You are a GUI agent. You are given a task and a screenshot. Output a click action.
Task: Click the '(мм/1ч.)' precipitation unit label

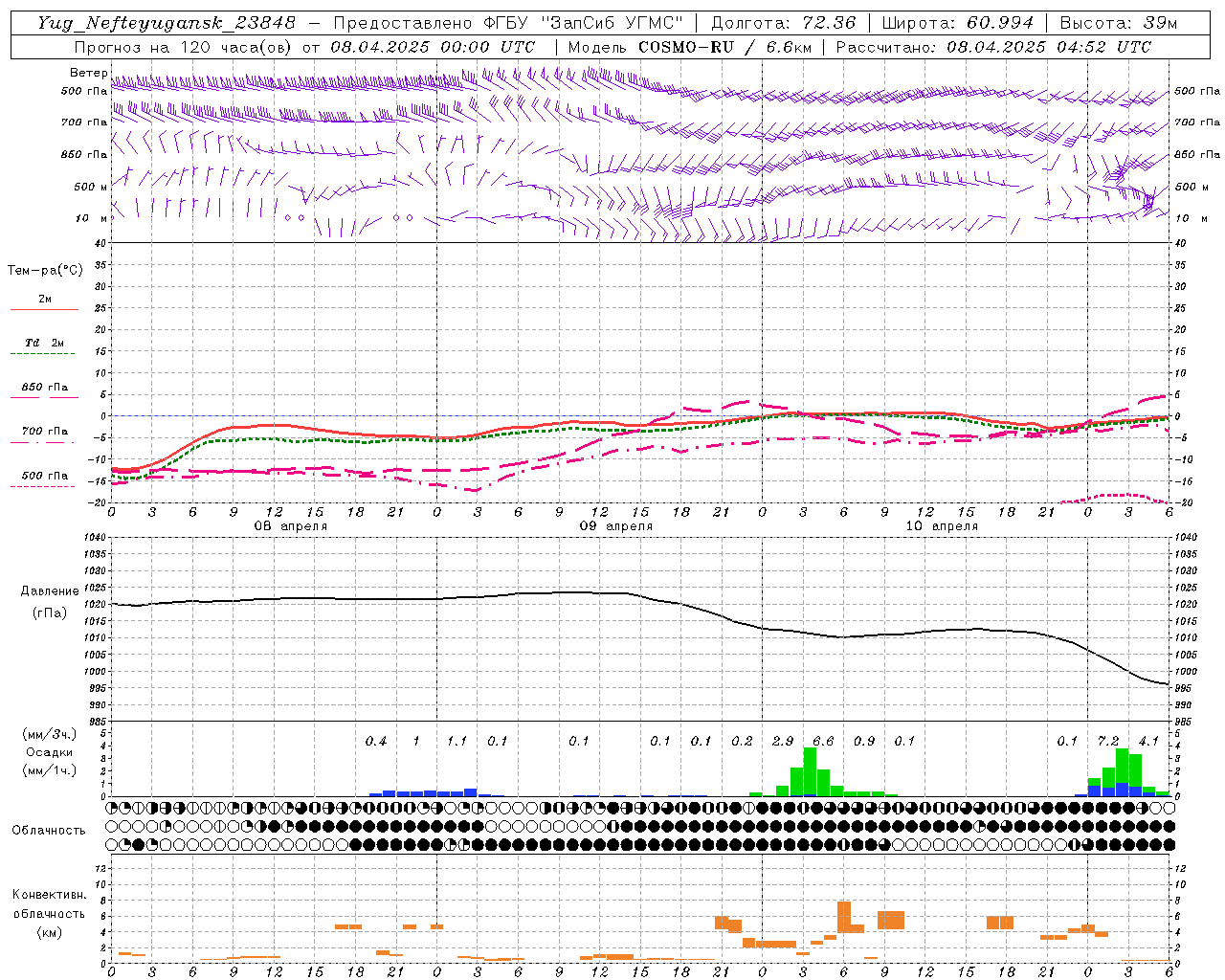pyautogui.click(x=50, y=770)
